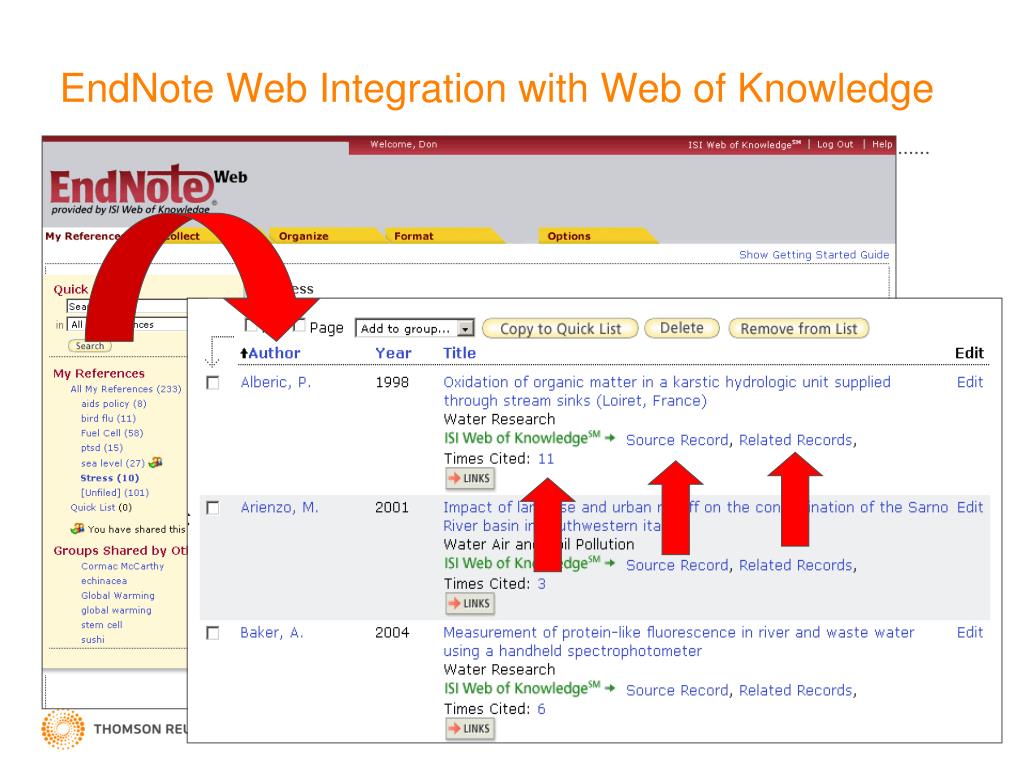Viewport: 1024px width, 768px height.
Task: Open author Alberic, P. link
Action: pos(275,383)
